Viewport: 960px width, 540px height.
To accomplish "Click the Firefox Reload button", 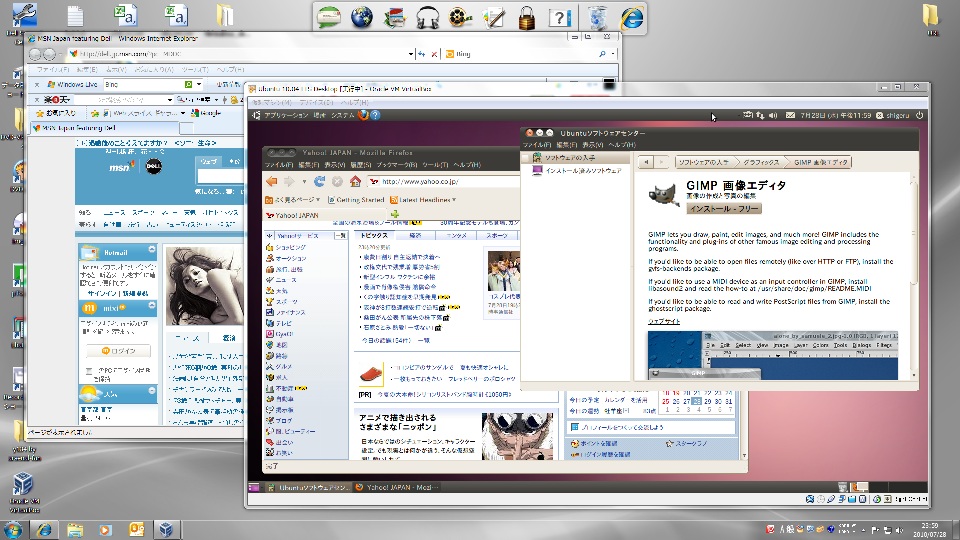I will 320,181.
